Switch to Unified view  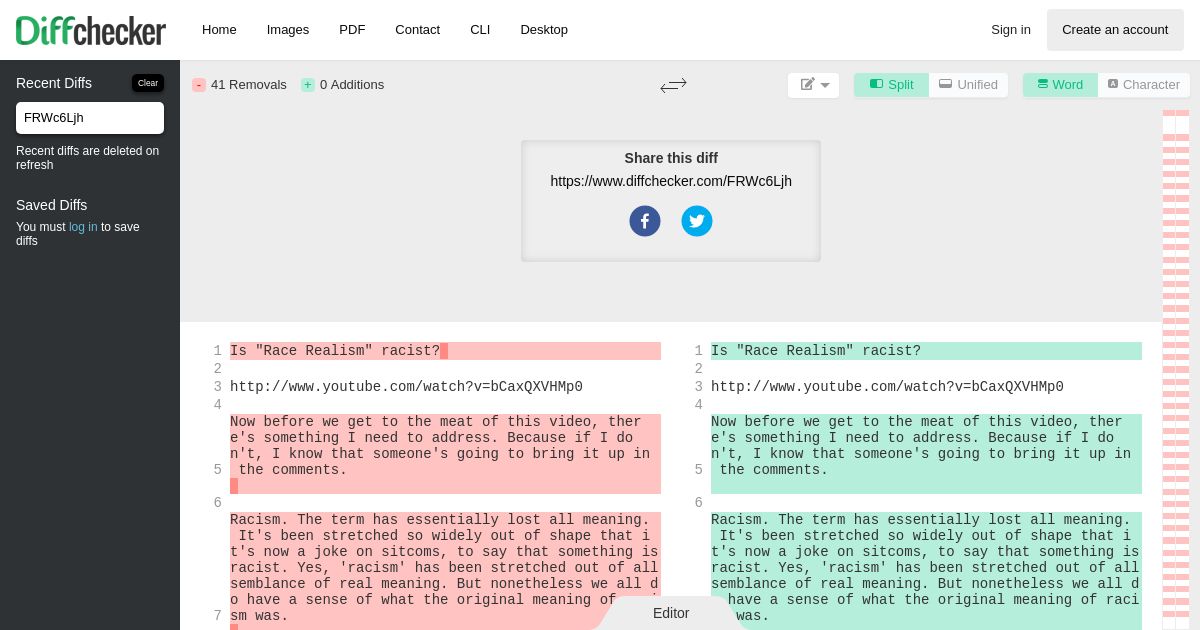pyautogui.click(x=968, y=85)
